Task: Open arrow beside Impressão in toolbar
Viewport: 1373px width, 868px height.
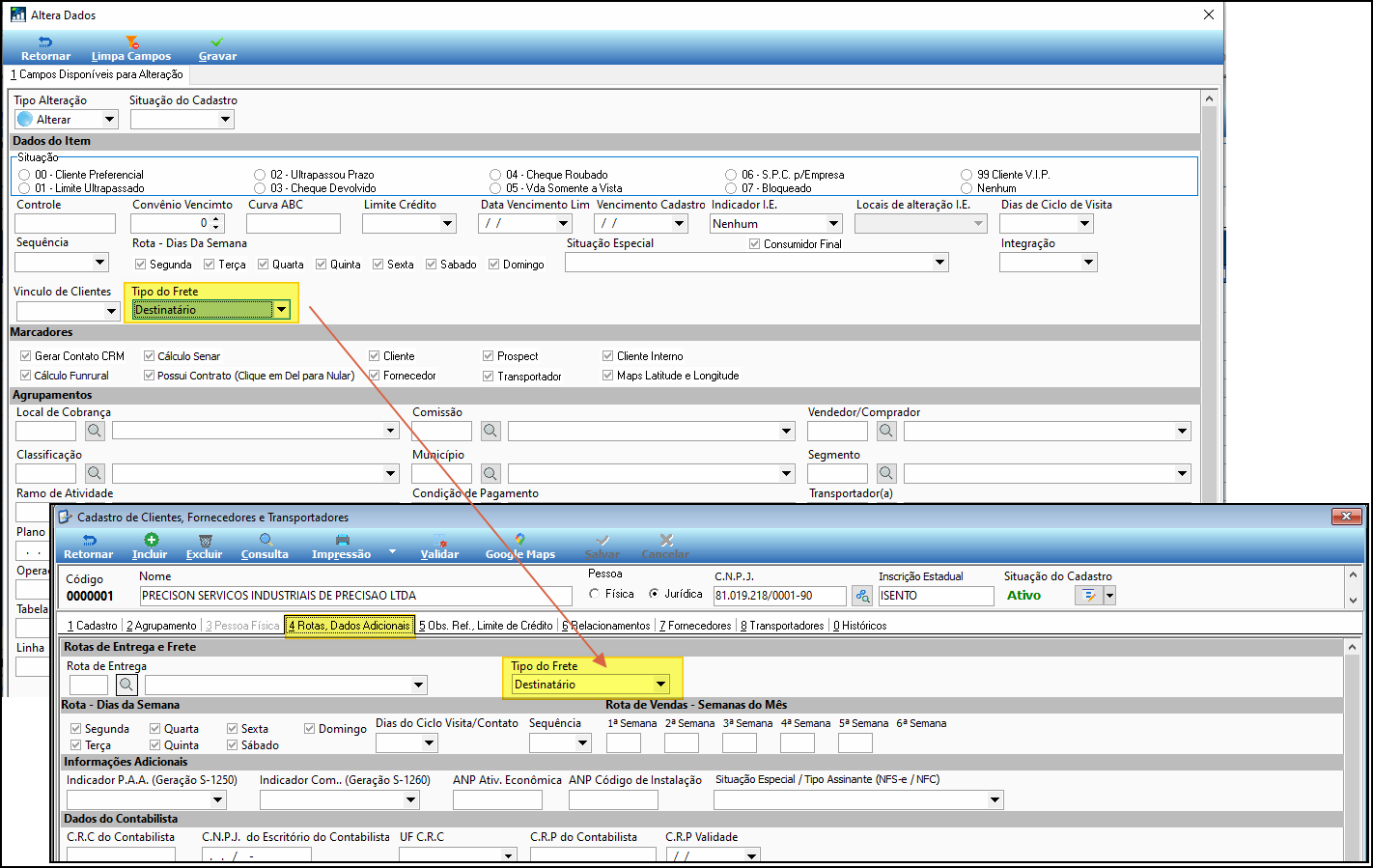Action: 392,552
